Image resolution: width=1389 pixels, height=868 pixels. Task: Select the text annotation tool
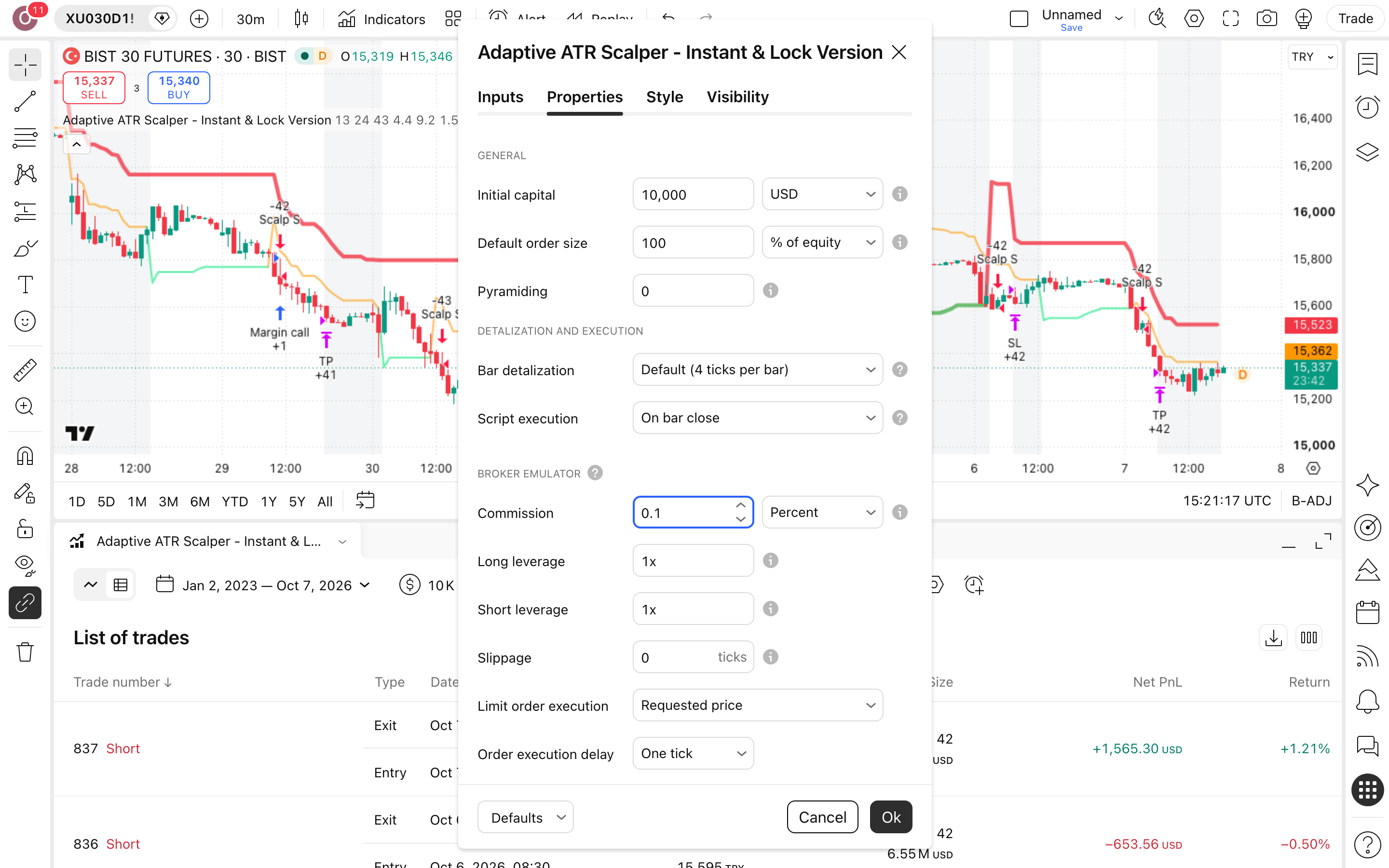(25, 285)
